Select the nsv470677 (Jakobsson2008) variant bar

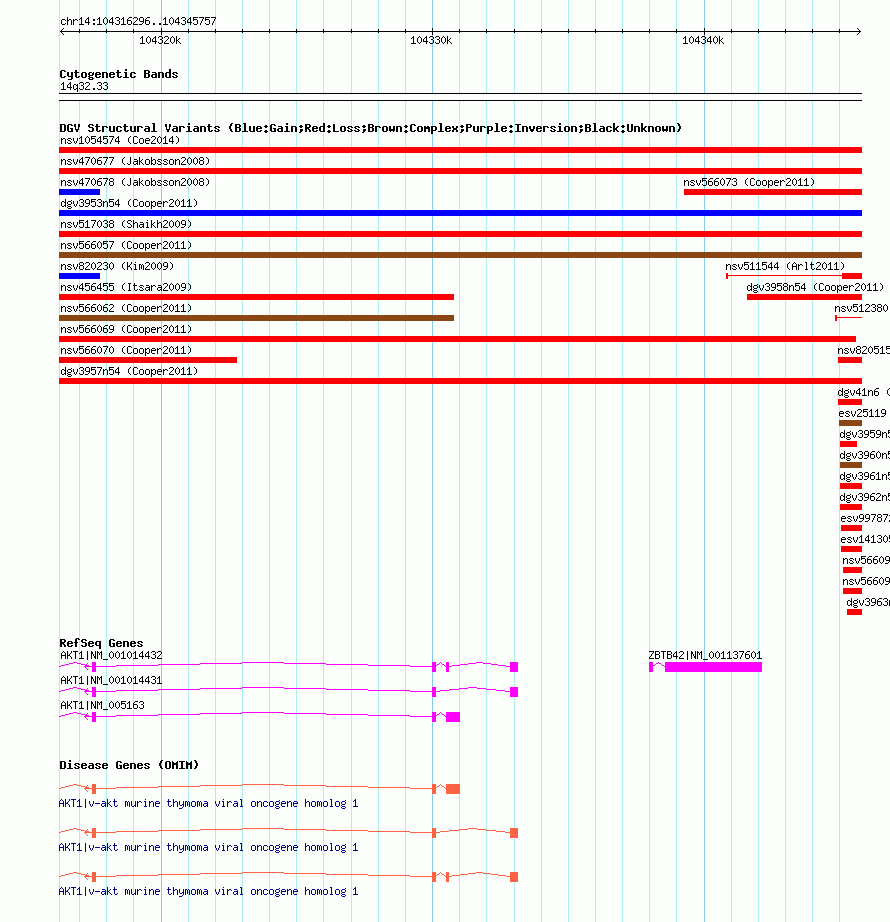point(460,171)
